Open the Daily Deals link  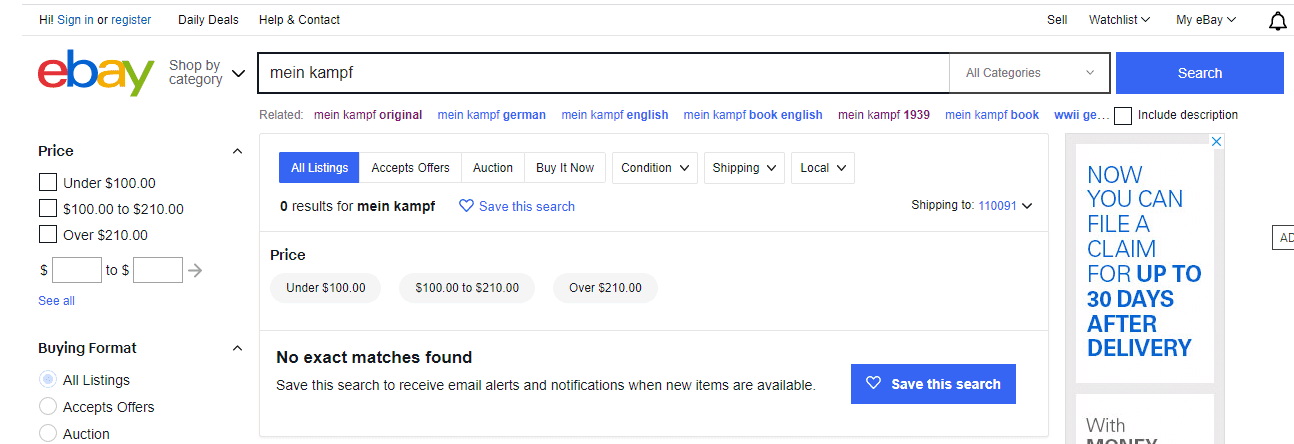pyautogui.click(x=208, y=20)
